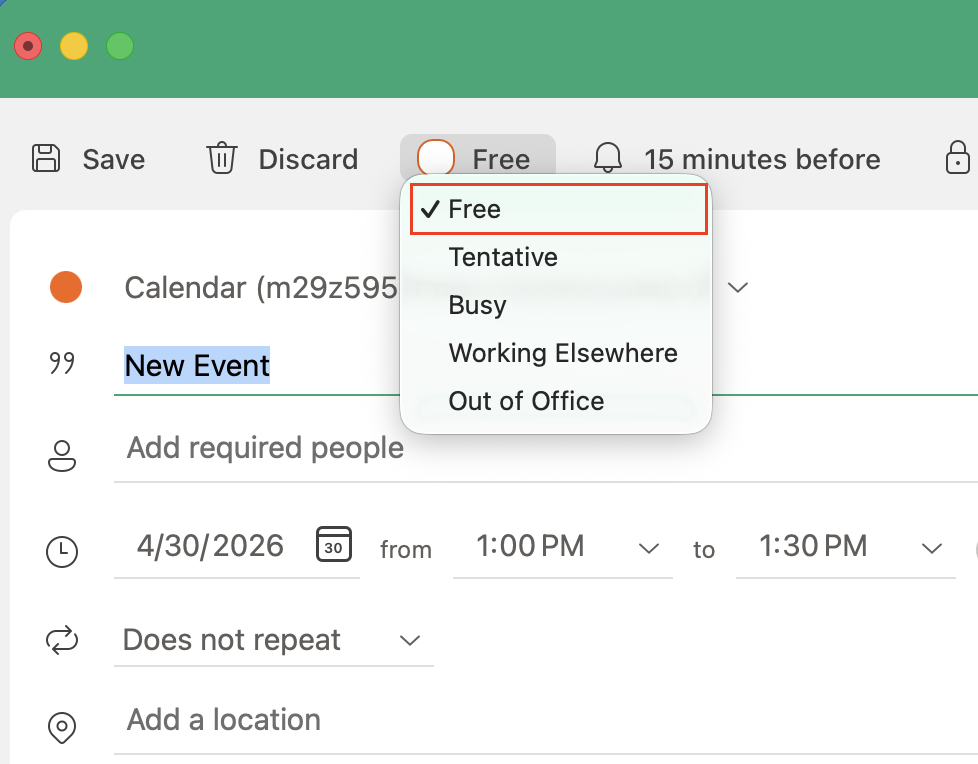Click the yellow minimize window button
978x764 pixels.
[74, 46]
